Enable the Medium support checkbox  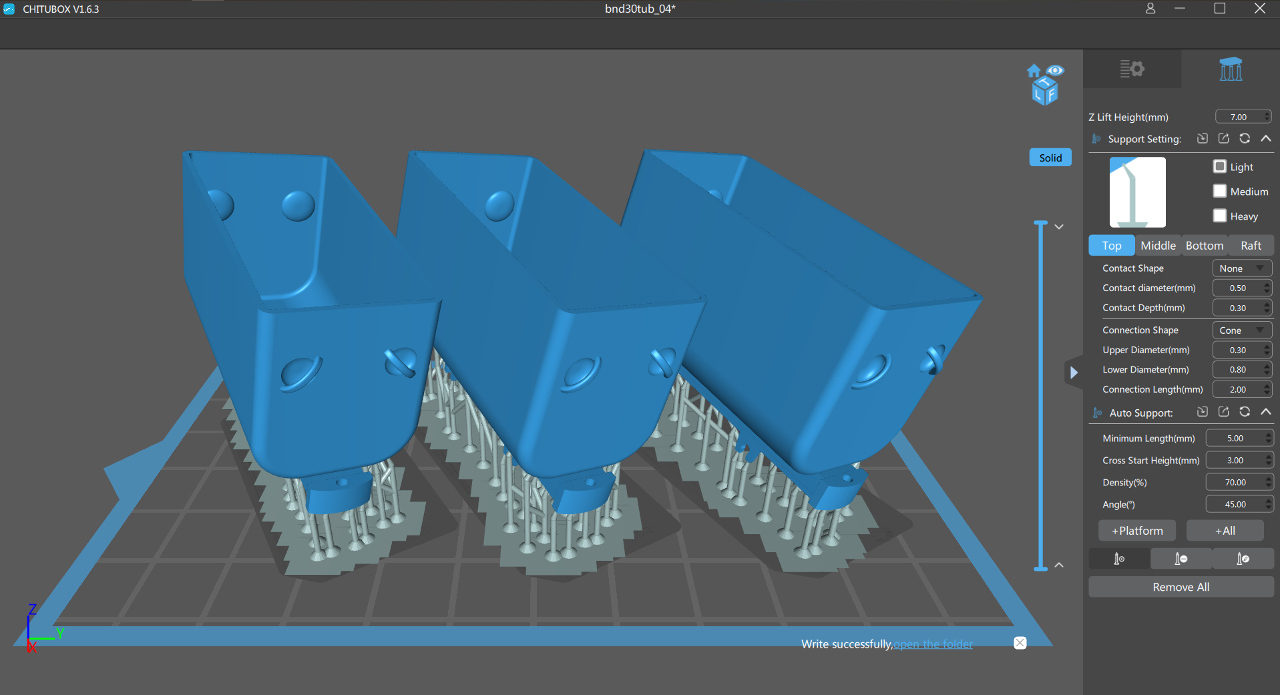tap(1219, 191)
